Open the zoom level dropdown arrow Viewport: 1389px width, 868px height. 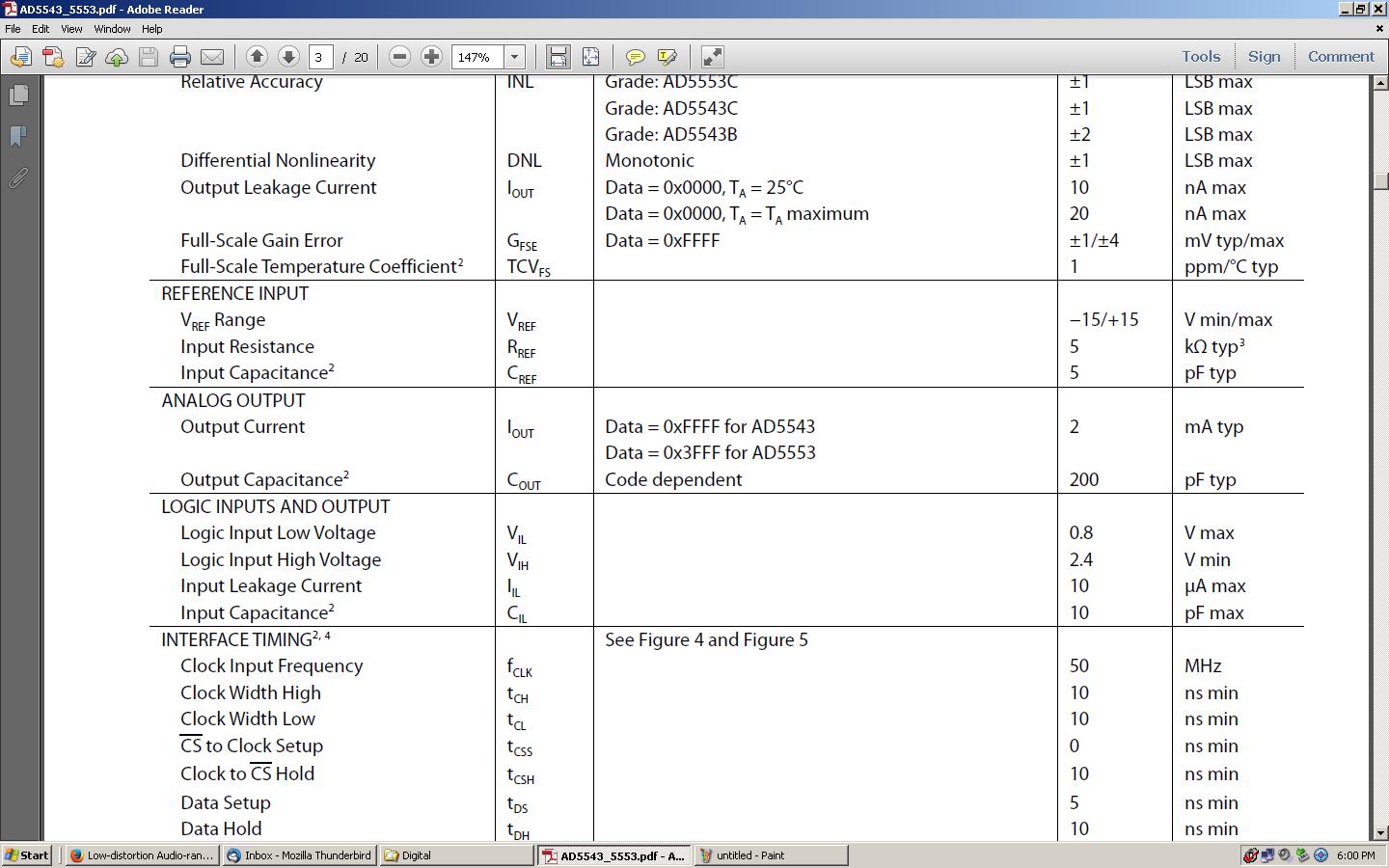(x=515, y=57)
